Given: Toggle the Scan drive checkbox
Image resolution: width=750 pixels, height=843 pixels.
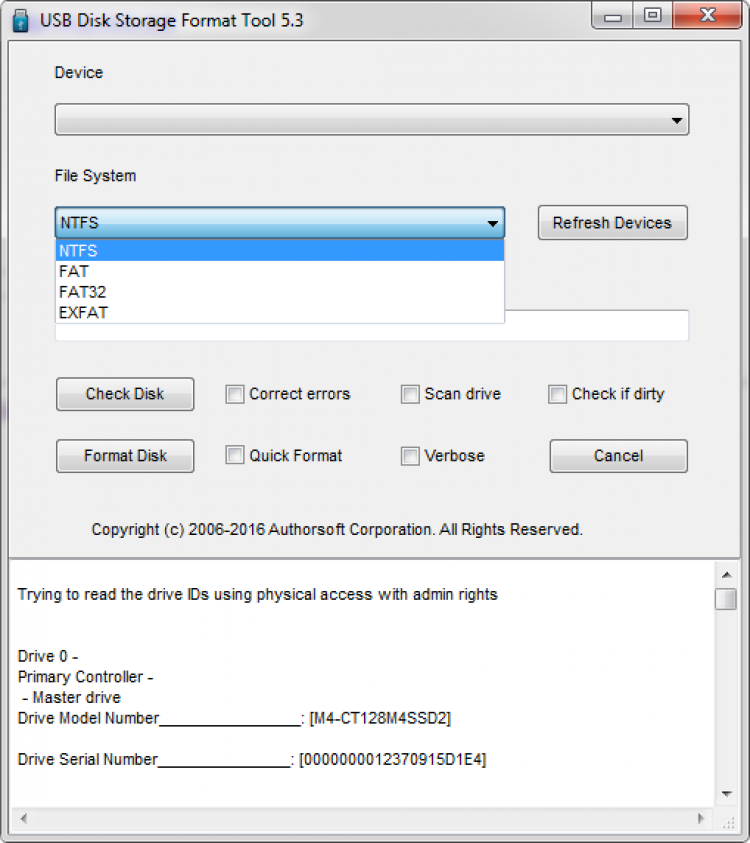Looking at the screenshot, I should [410, 394].
